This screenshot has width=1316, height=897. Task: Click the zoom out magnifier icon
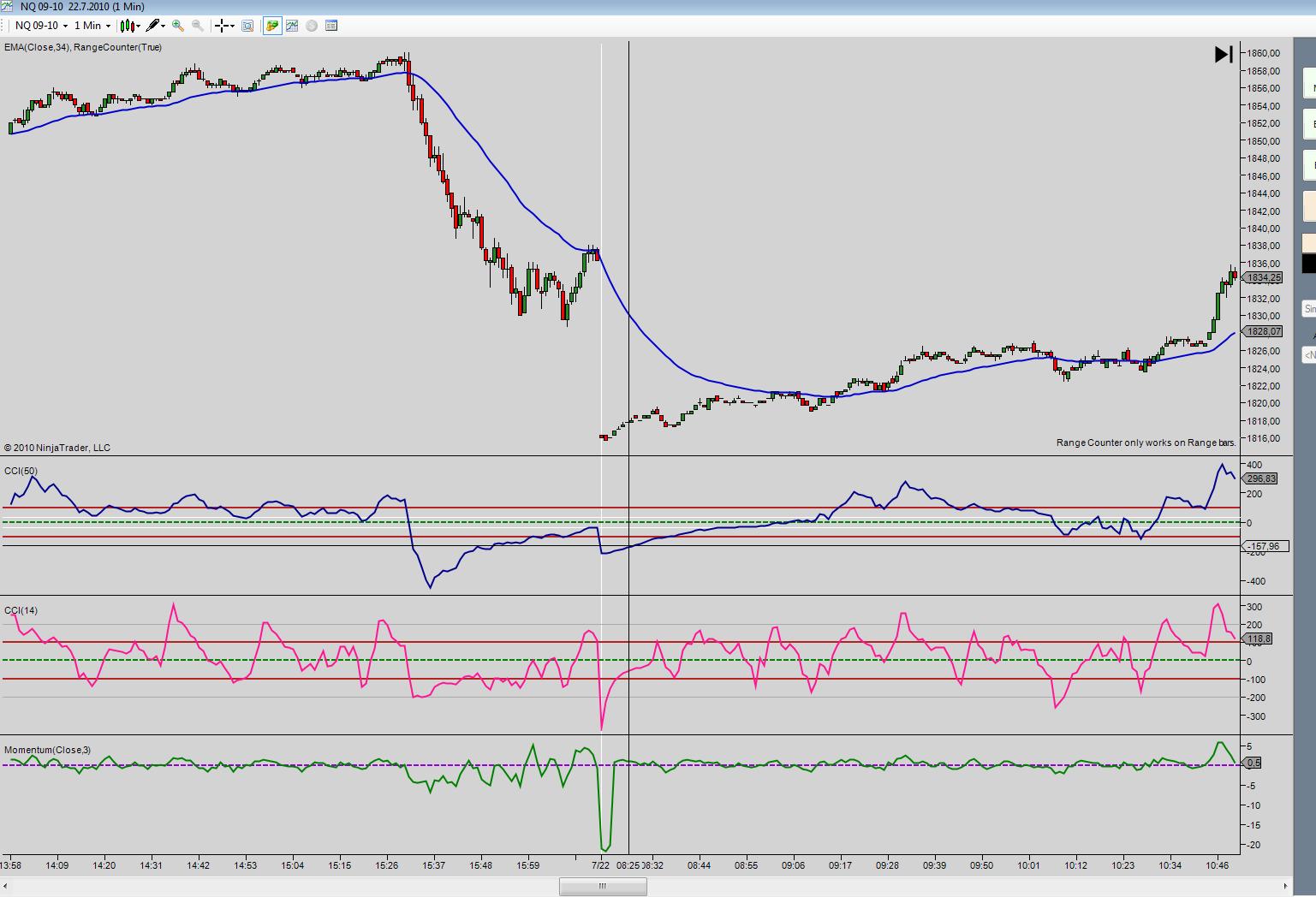pos(198,26)
